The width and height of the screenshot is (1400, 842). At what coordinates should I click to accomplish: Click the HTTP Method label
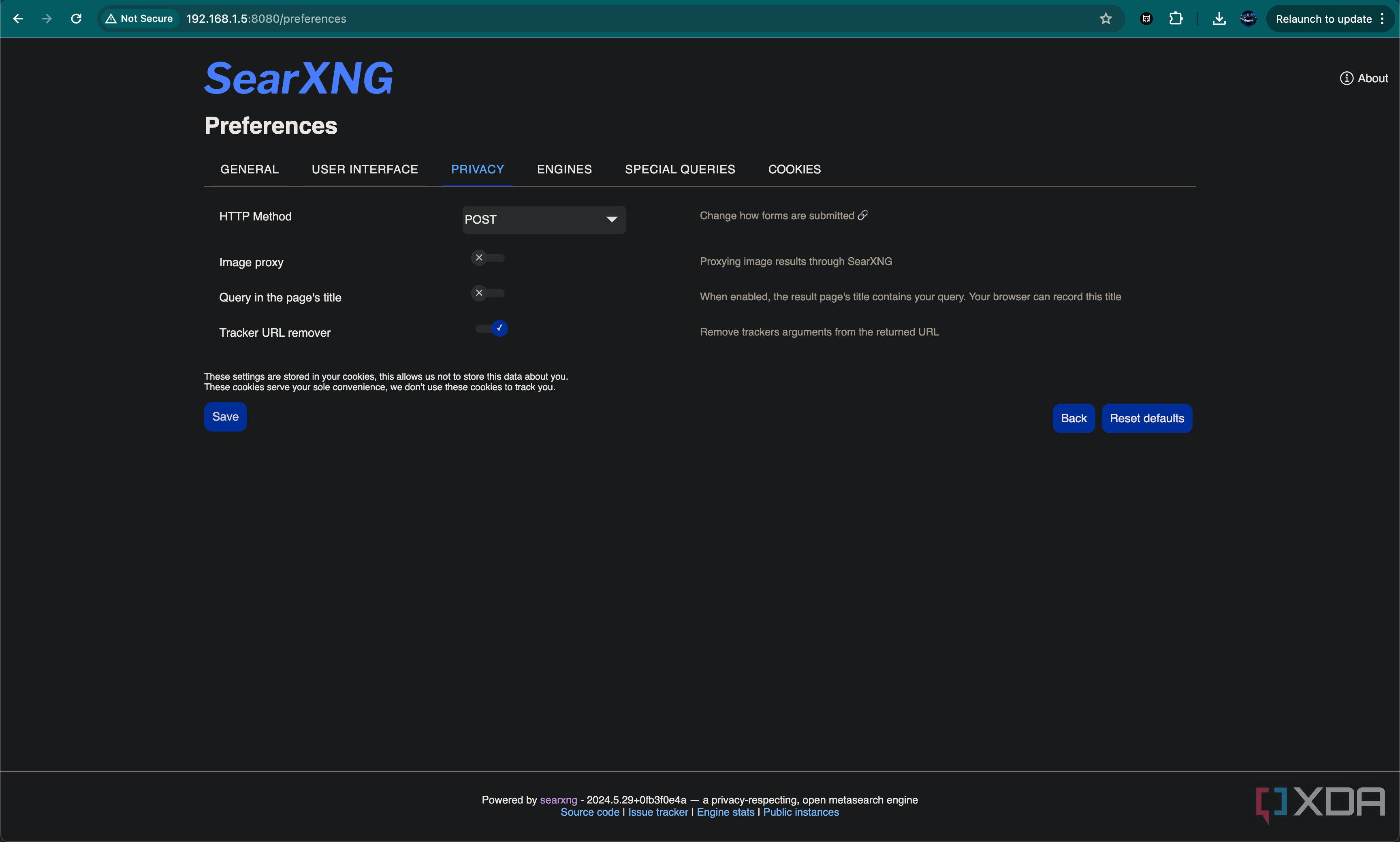pyautogui.click(x=255, y=216)
